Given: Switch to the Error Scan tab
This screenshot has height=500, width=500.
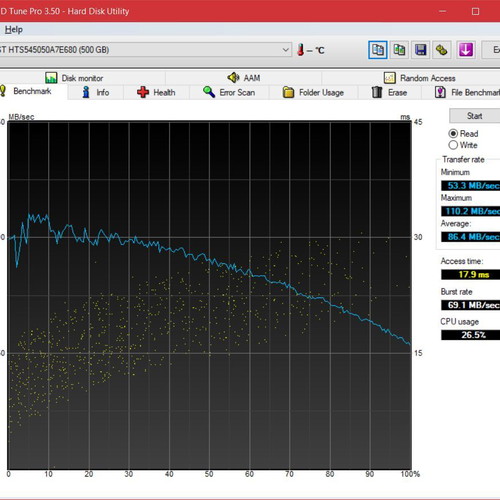Looking at the screenshot, I should (x=229, y=92).
